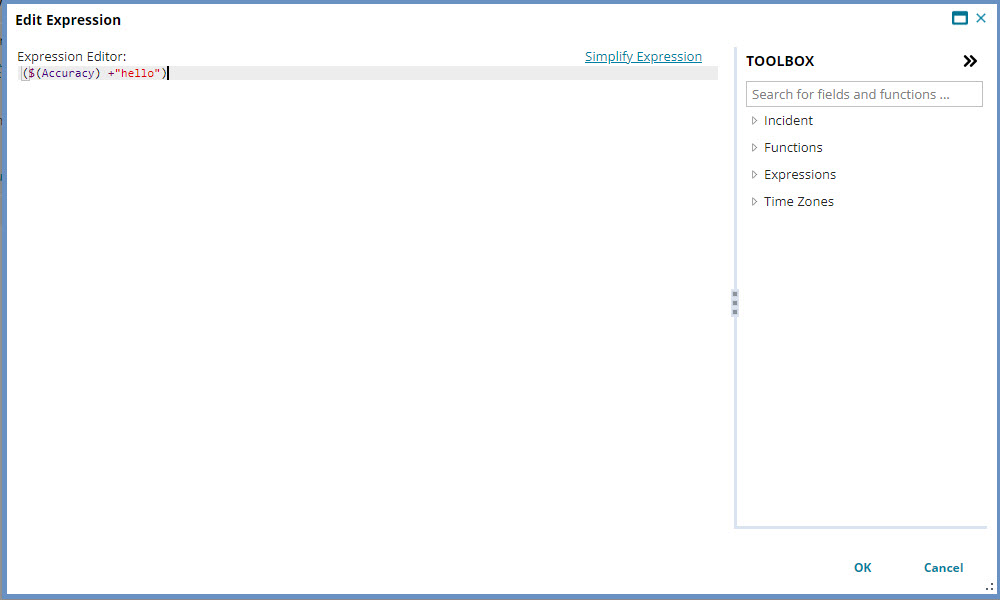Click the Functions disclosure triangle
1000x600 pixels.
tap(755, 147)
